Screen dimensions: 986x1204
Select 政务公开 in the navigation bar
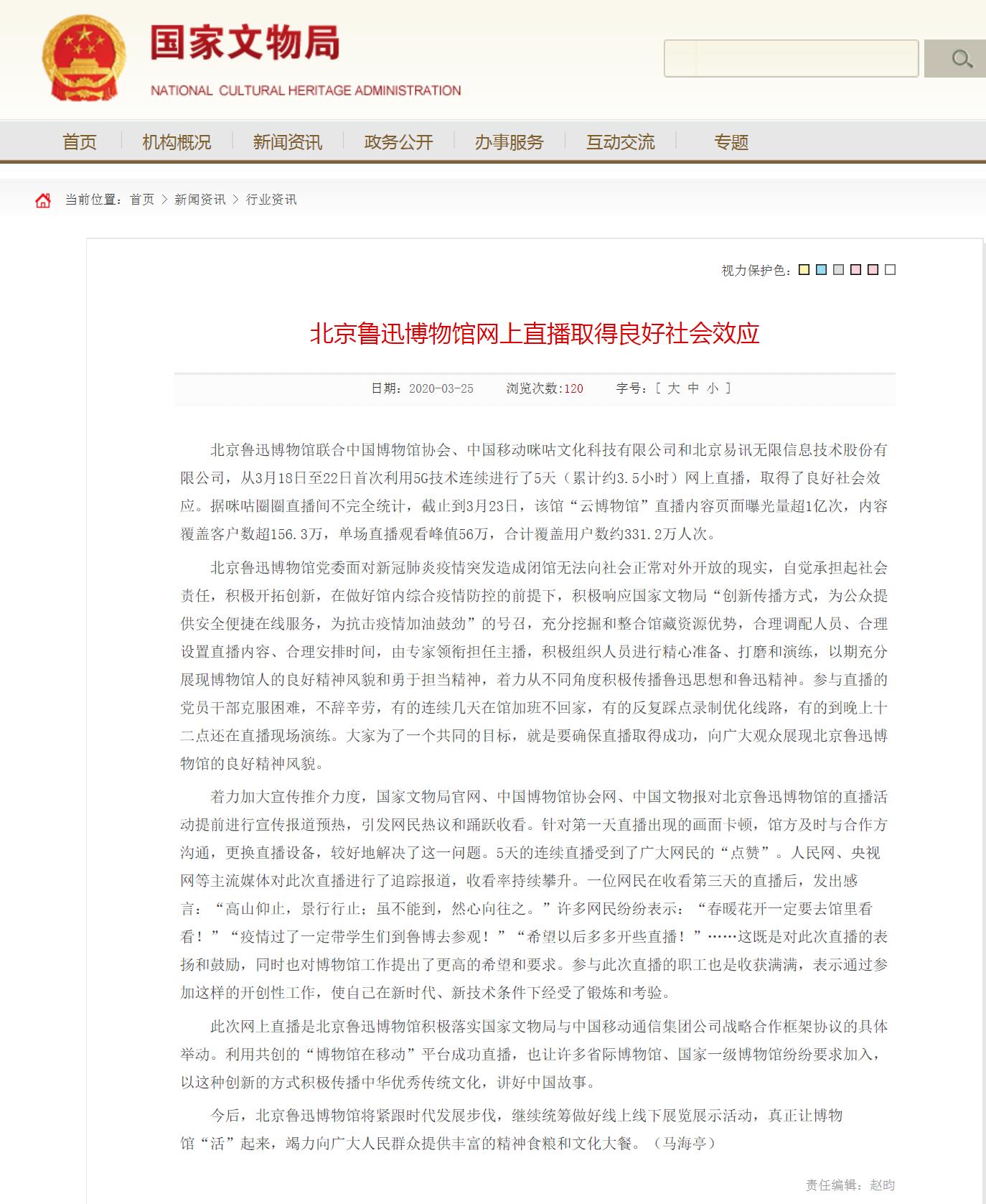(398, 142)
